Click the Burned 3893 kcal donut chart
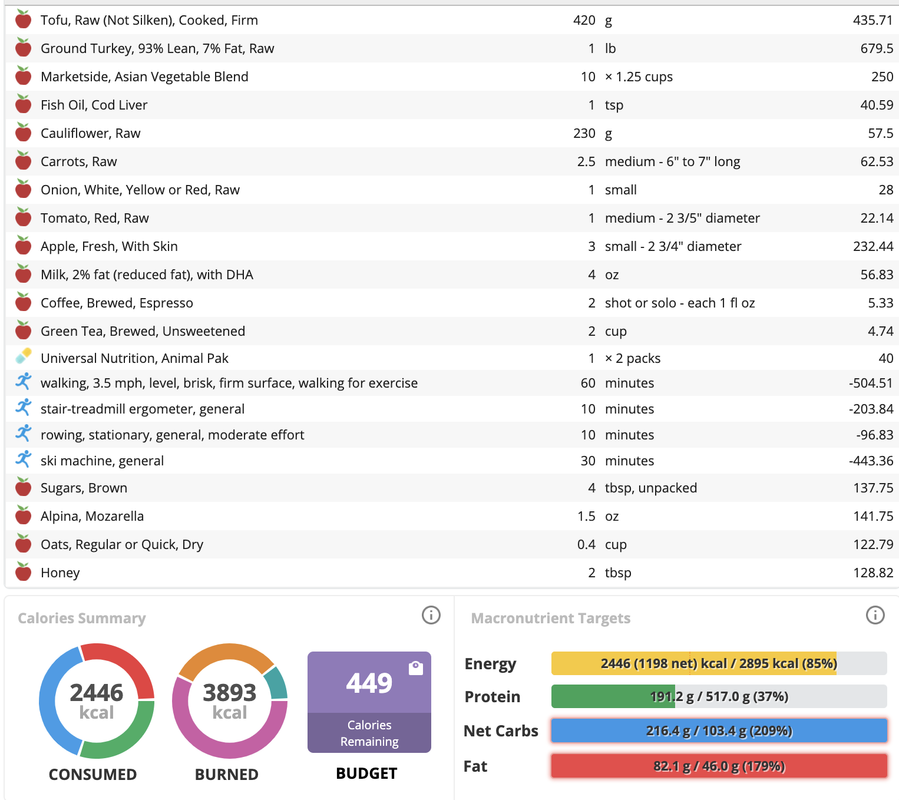The height and width of the screenshot is (800, 899). [229, 701]
